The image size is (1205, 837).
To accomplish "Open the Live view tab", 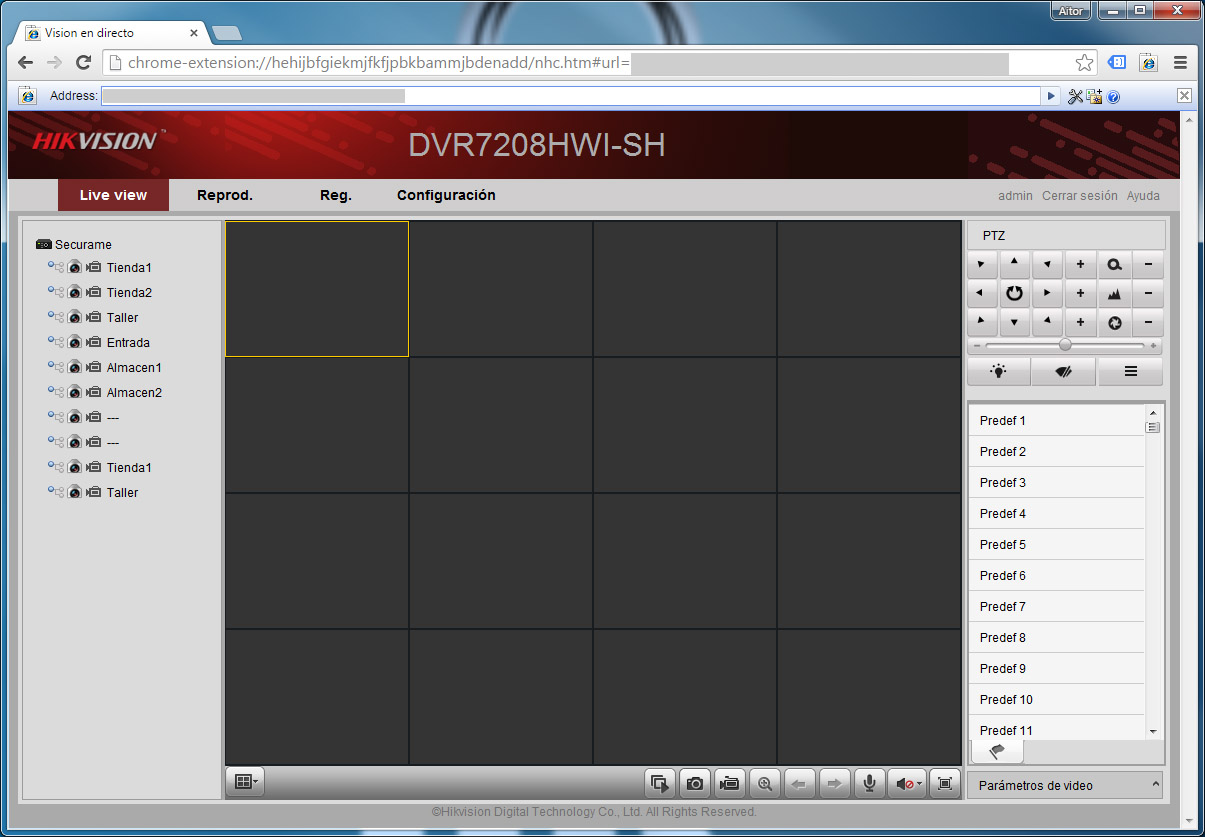I will pos(113,195).
